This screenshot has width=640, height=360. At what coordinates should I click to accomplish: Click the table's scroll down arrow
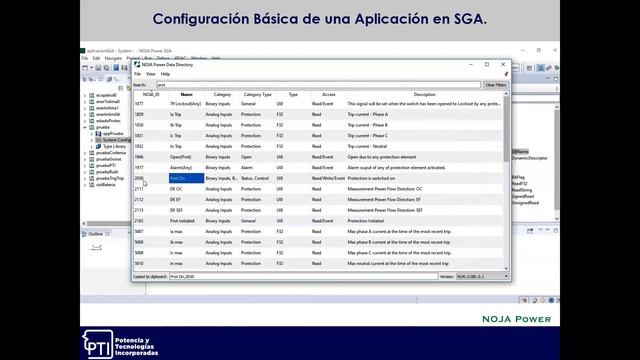[506, 268]
